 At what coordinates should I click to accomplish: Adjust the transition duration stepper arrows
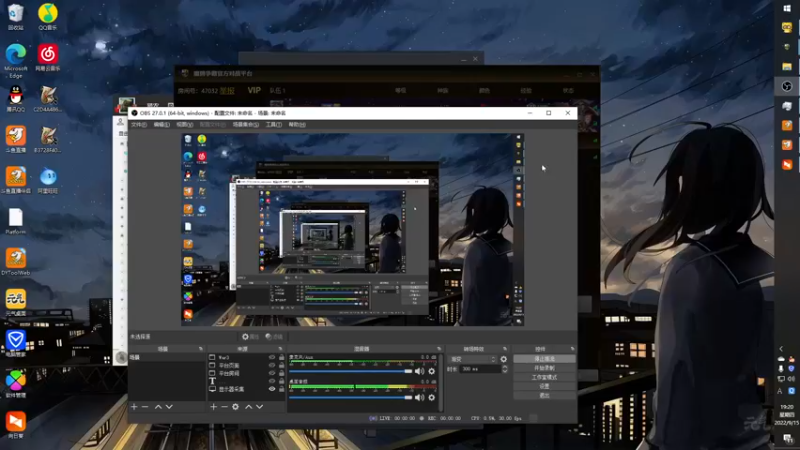point(505,369)
